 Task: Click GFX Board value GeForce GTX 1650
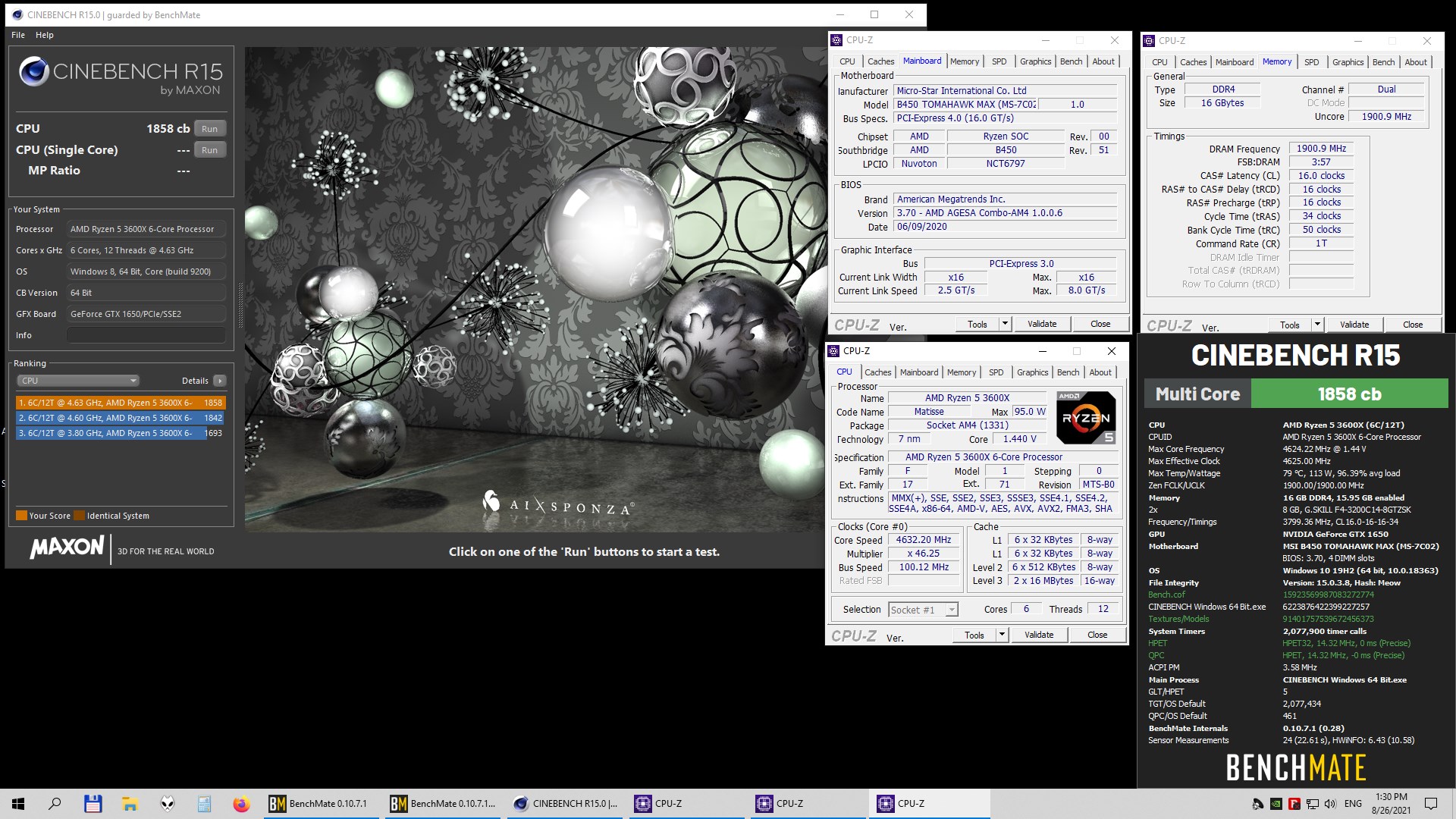coord(146,314)
